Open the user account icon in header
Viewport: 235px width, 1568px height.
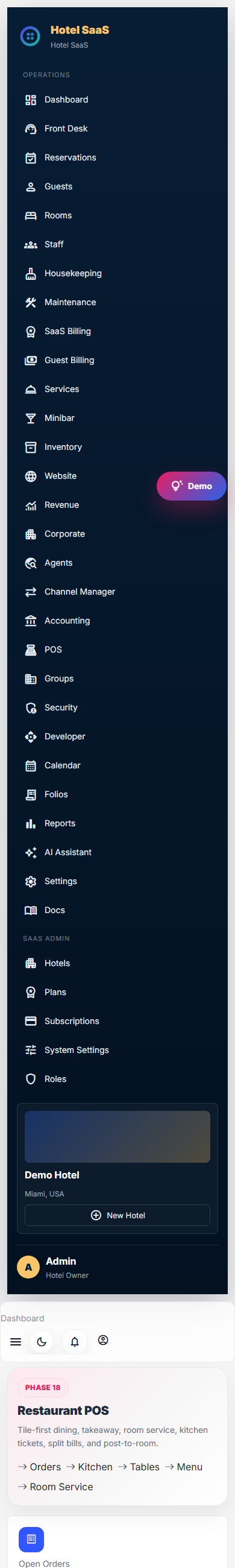pyautogui.click(x=104, y=1340)
